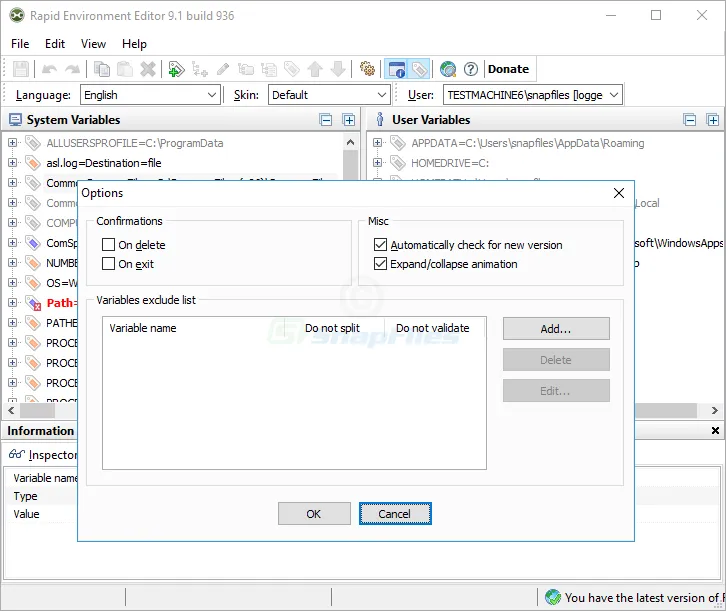Expand the ALLUSERSPROFILE tree node
Image resolution: width=726 pixels, height=611 pixels.
[x=13, y=143]
